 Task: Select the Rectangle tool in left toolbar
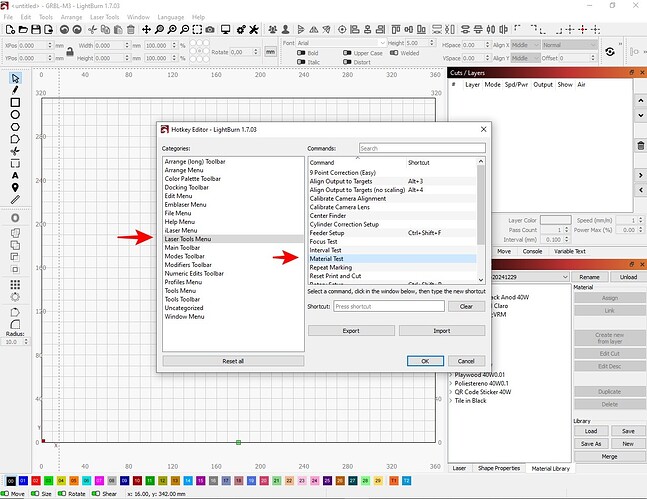[x=15, y=102]
